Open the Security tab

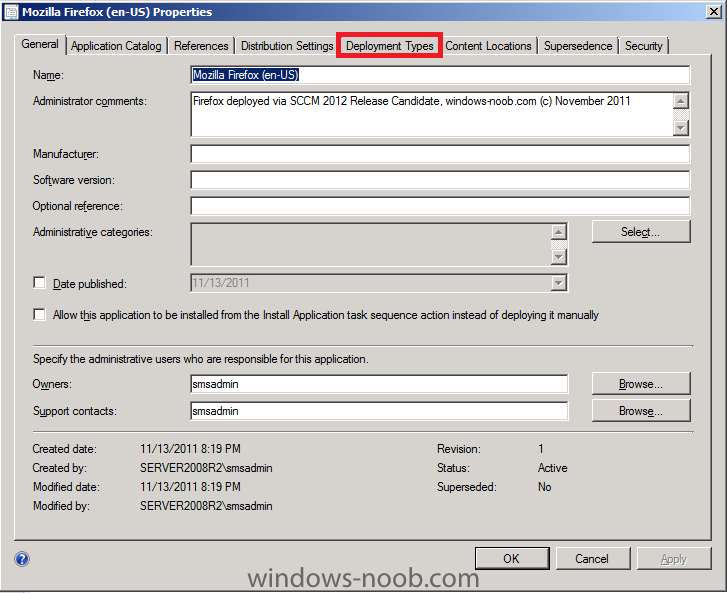[x=644, y=46]
